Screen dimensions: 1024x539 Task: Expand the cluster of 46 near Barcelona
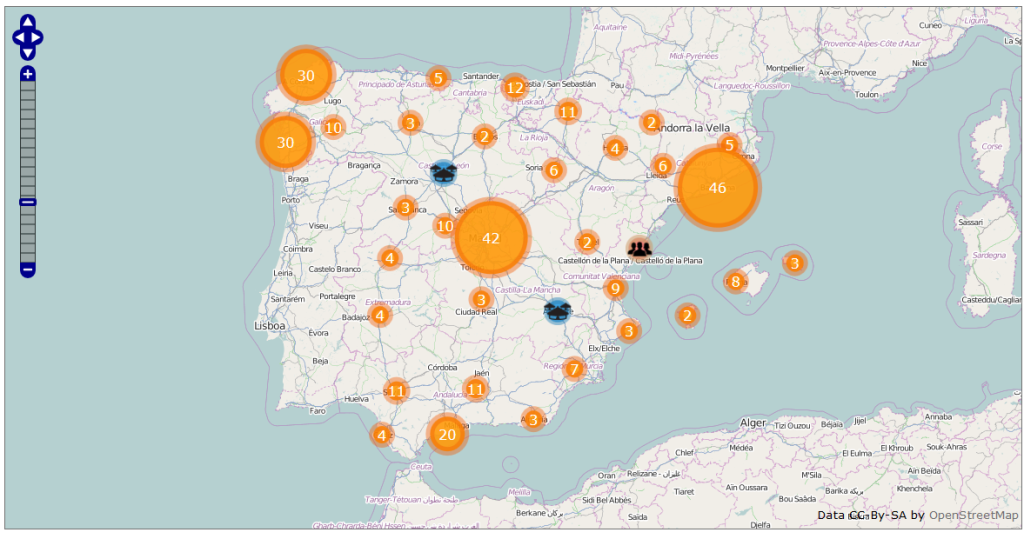click(x=717, y=188)
